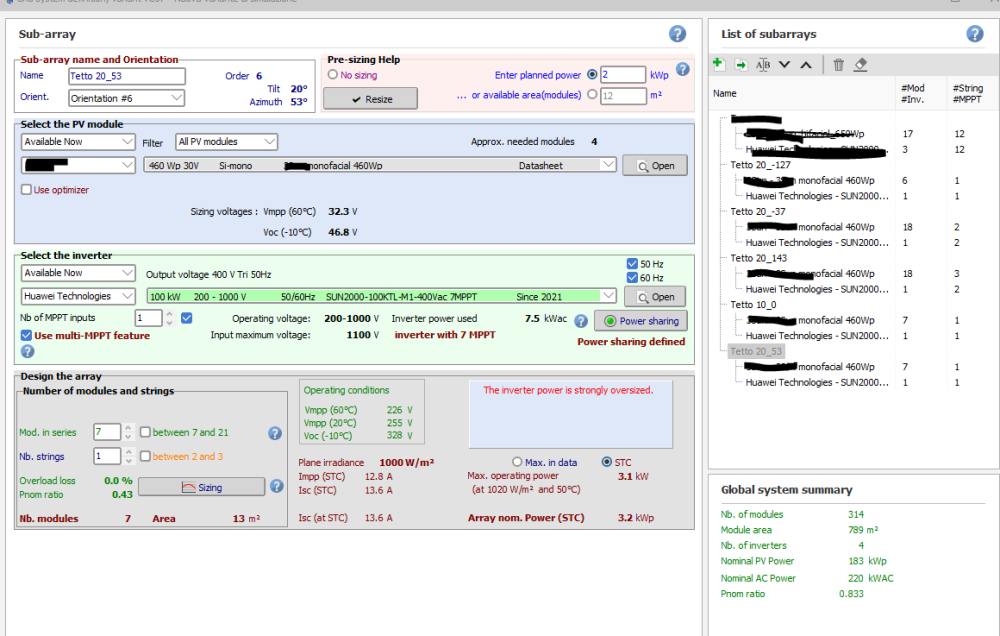Open help next to the Sizing button
1000x636 pixels.
[x=276, y=486]
